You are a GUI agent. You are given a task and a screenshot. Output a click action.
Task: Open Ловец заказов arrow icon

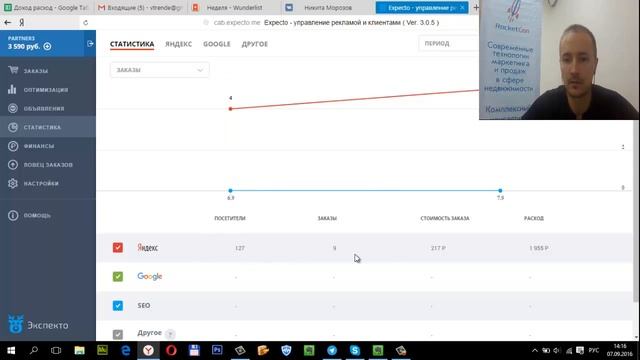coord(13,164)
